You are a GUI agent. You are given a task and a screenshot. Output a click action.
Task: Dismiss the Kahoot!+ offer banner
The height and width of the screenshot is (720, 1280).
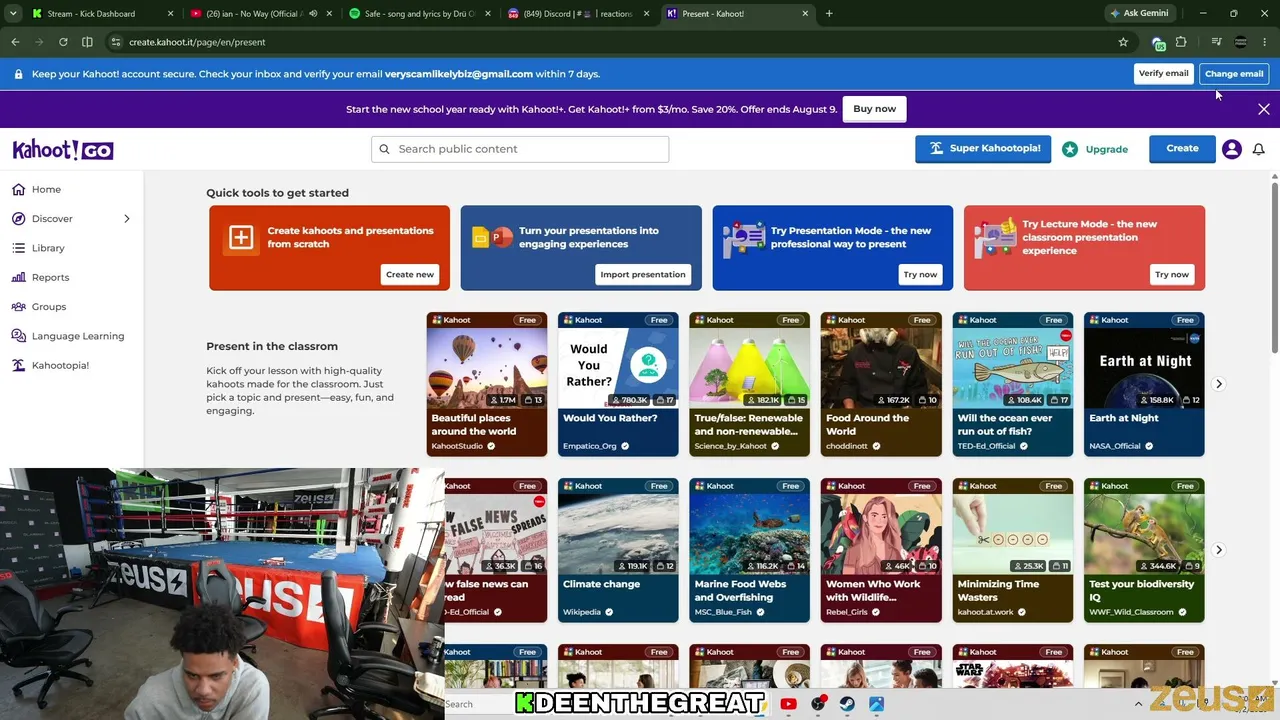coord(1264,109)
